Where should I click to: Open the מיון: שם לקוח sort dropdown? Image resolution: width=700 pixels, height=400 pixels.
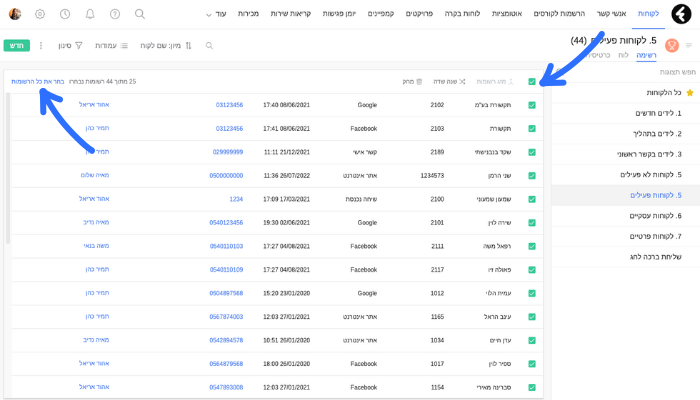click(166, 46)
